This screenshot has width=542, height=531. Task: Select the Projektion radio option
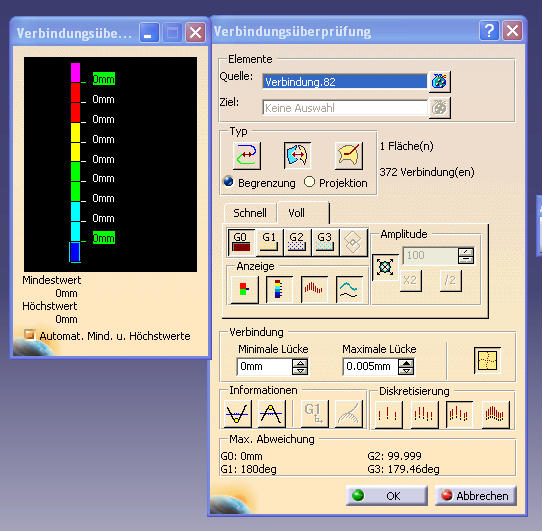coord(309,182)
